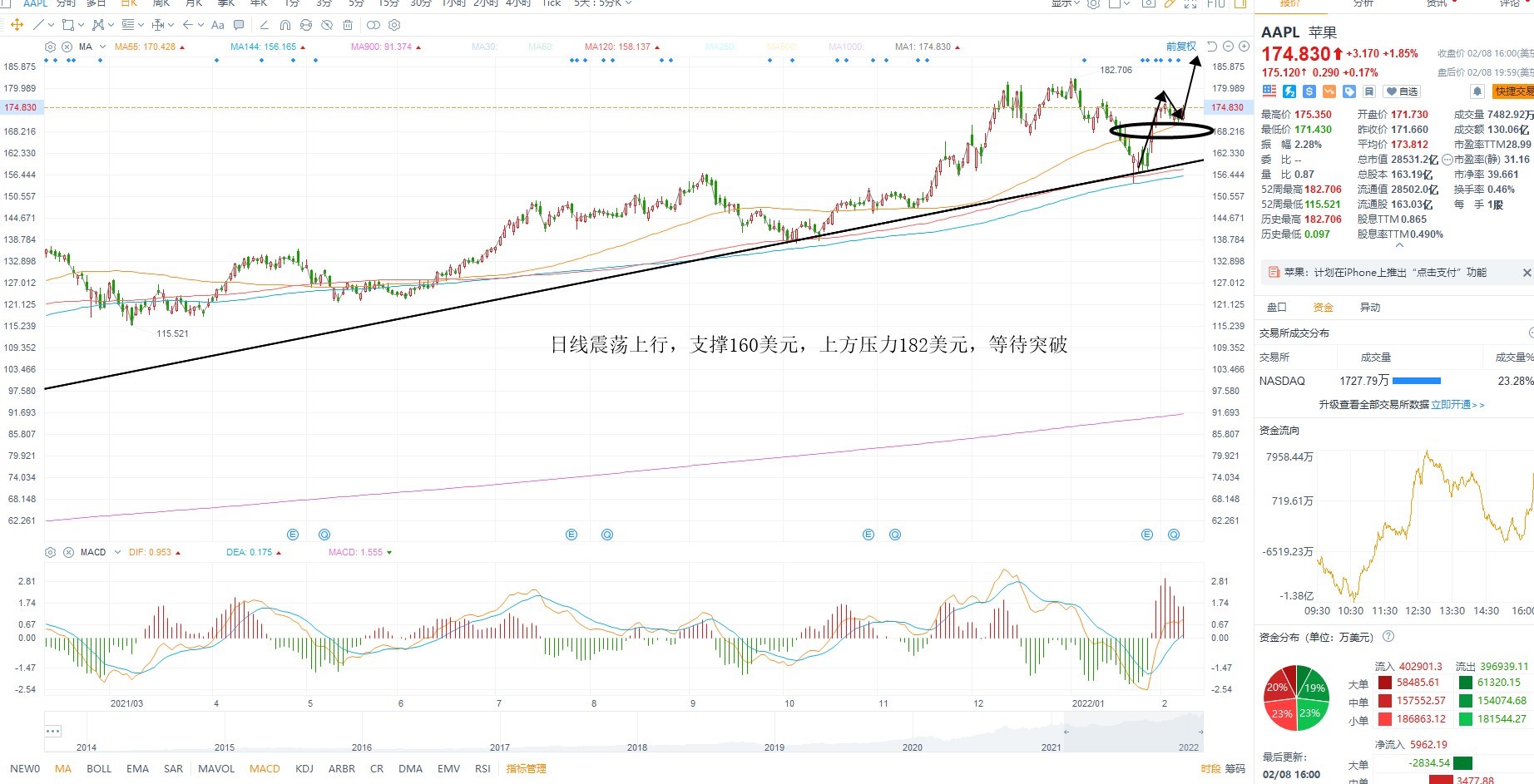Select the EMA indicator
Screen dimensions: 1534x784
[x=138, y=769]
